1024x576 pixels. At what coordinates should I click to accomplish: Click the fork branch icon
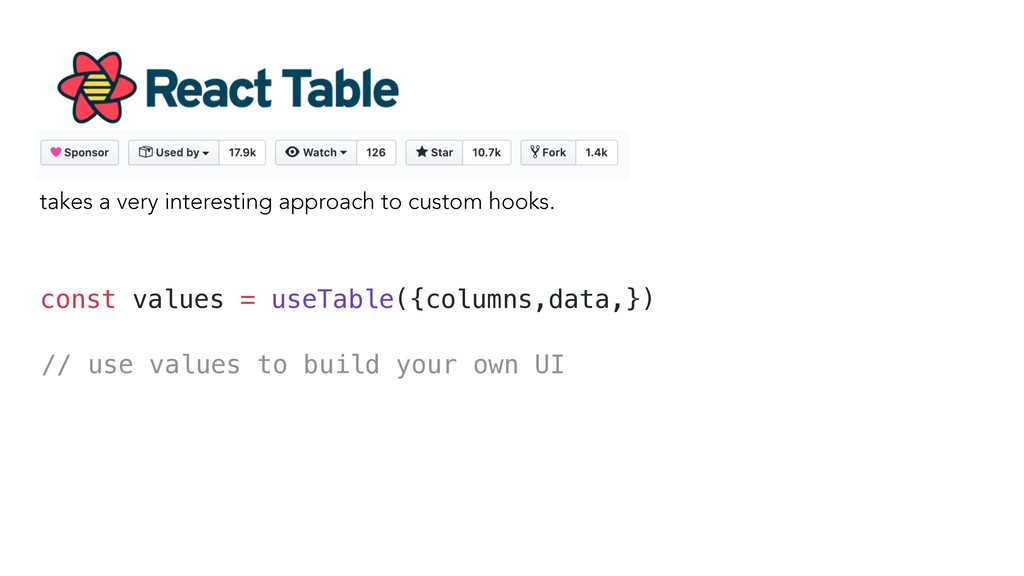pyautogui.click(x=535, y=152)
